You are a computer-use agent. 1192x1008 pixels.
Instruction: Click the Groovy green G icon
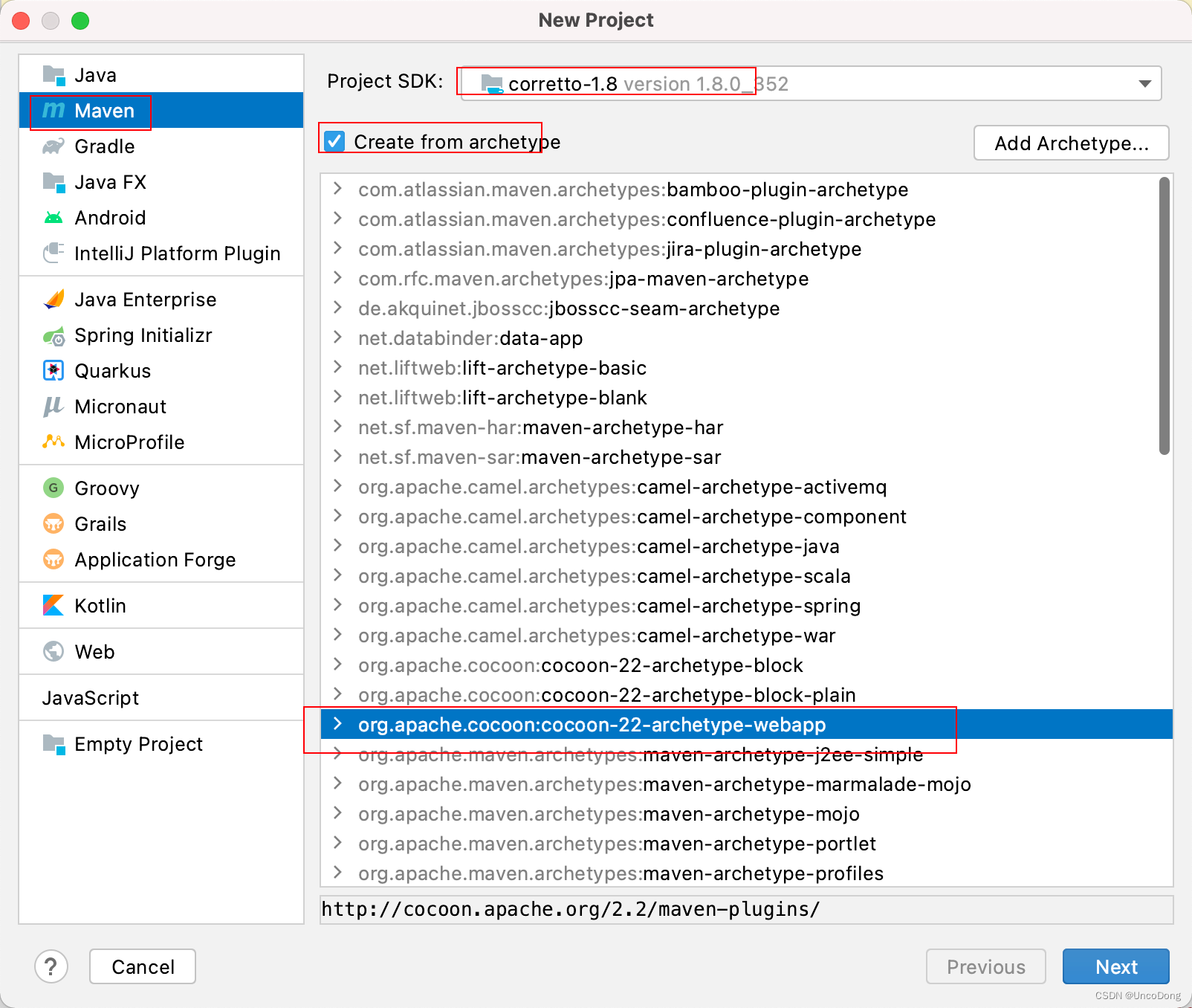(54, 488)
